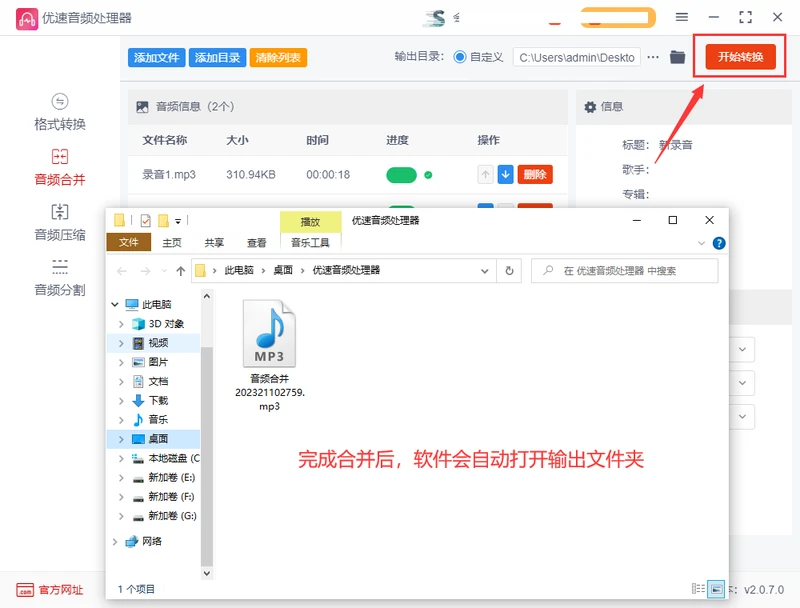Viewport: 800px width, 608px height.
Task: Select 文档 in navigation tree
Action: [x=158, y=382]
